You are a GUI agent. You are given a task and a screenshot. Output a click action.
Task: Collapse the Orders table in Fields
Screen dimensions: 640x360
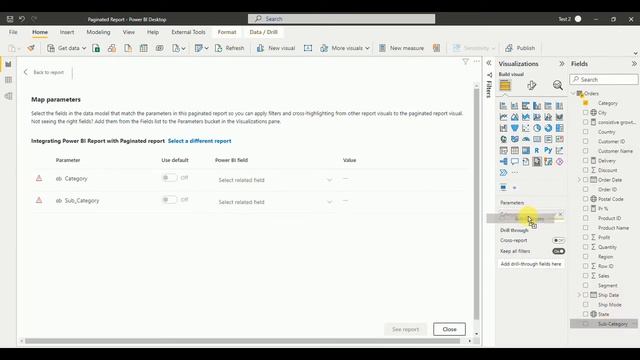pyautogui.click(x=573, y=93)
